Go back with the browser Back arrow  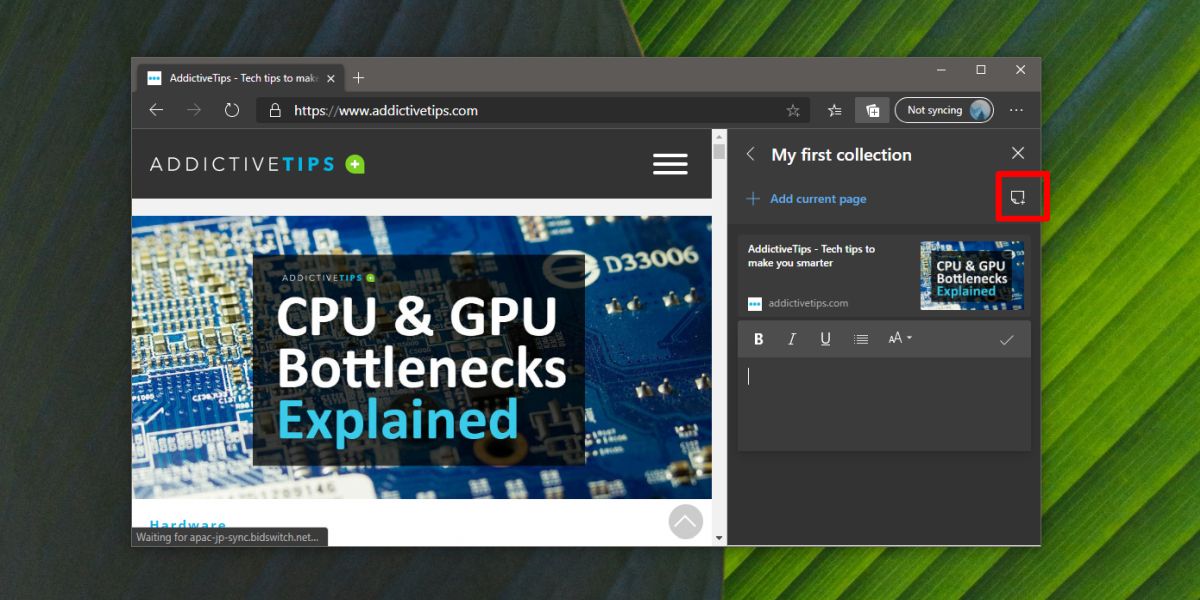tap(156, 110)
